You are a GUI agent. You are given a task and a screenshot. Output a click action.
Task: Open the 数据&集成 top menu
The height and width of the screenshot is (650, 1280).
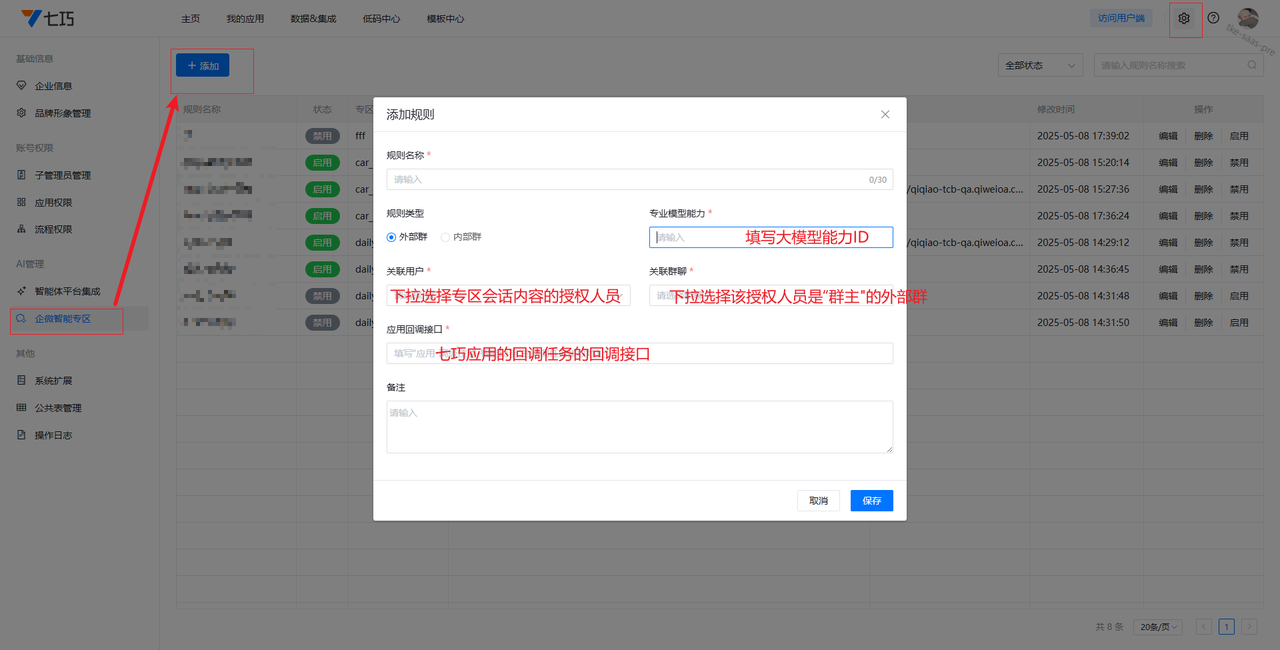313,19
